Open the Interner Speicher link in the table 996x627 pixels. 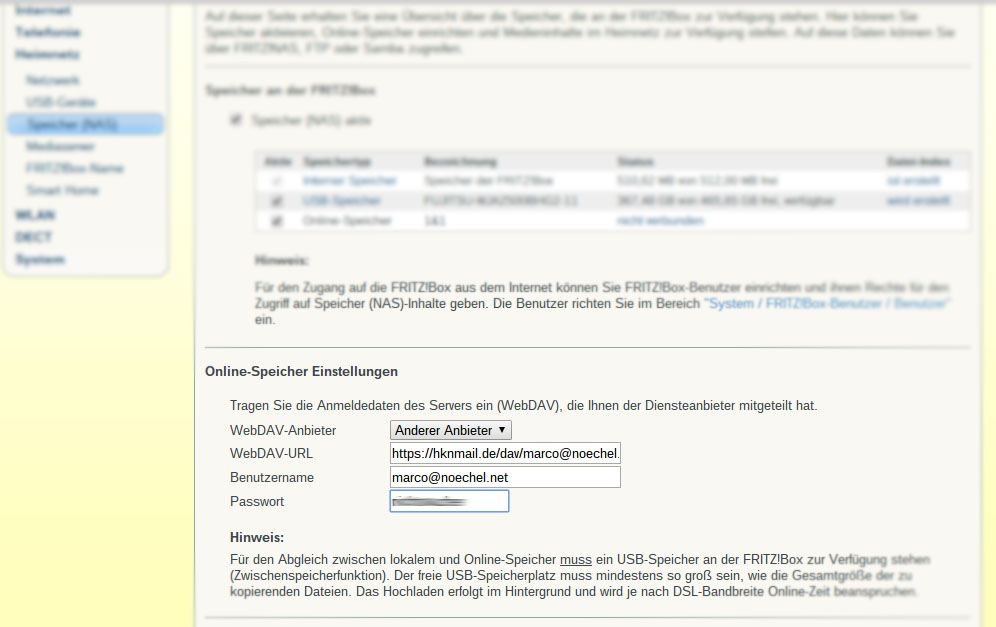[349, 180]
